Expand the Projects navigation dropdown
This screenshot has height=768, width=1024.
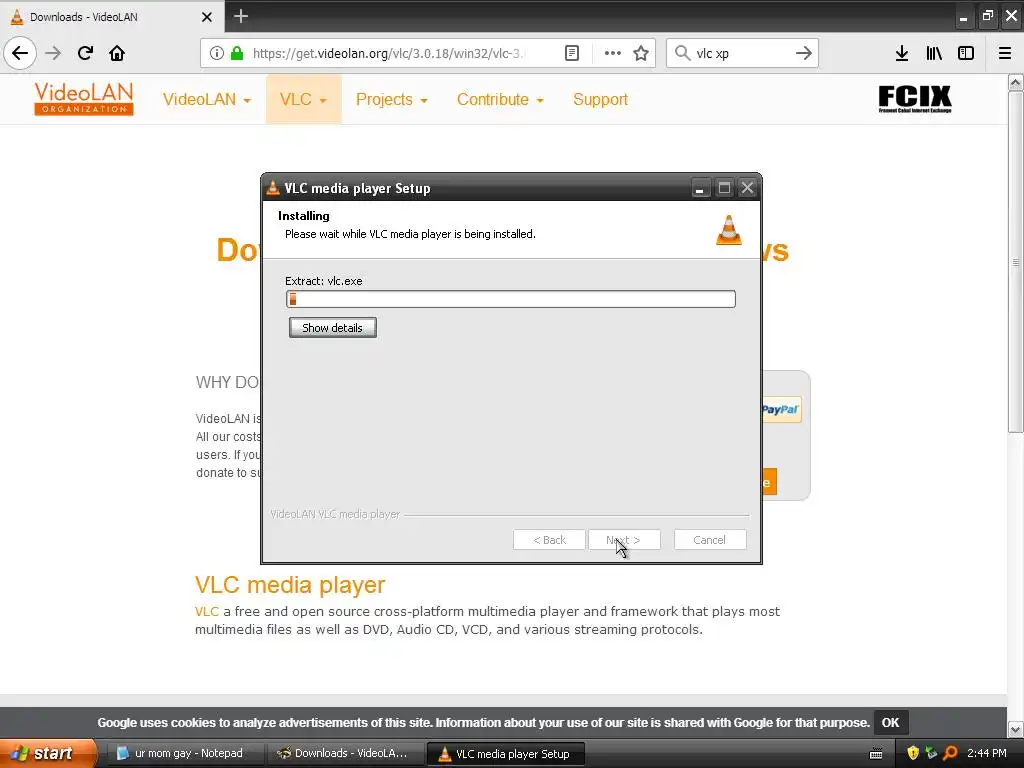[x=391, y=99]
